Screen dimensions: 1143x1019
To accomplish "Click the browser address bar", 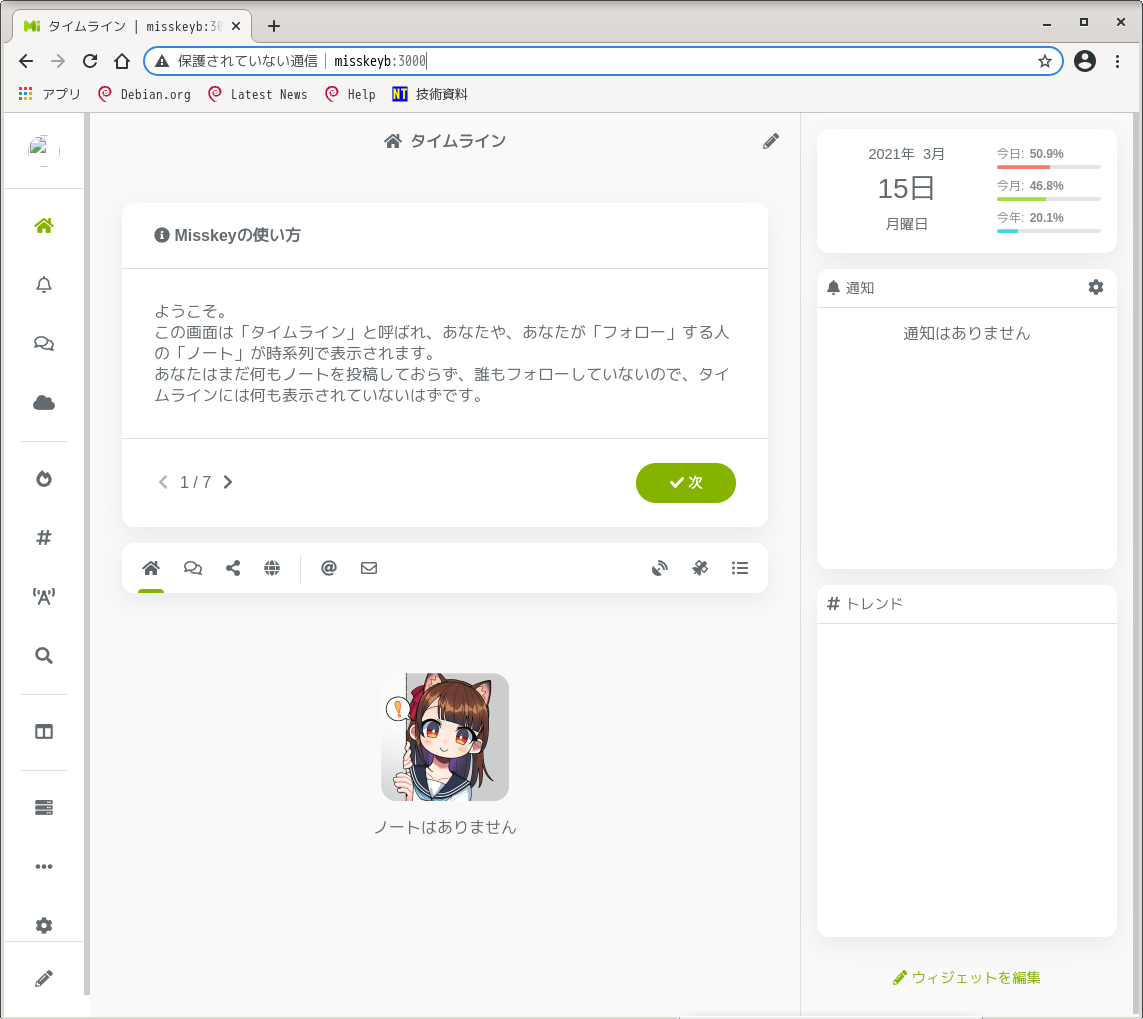I will [603, 61].
